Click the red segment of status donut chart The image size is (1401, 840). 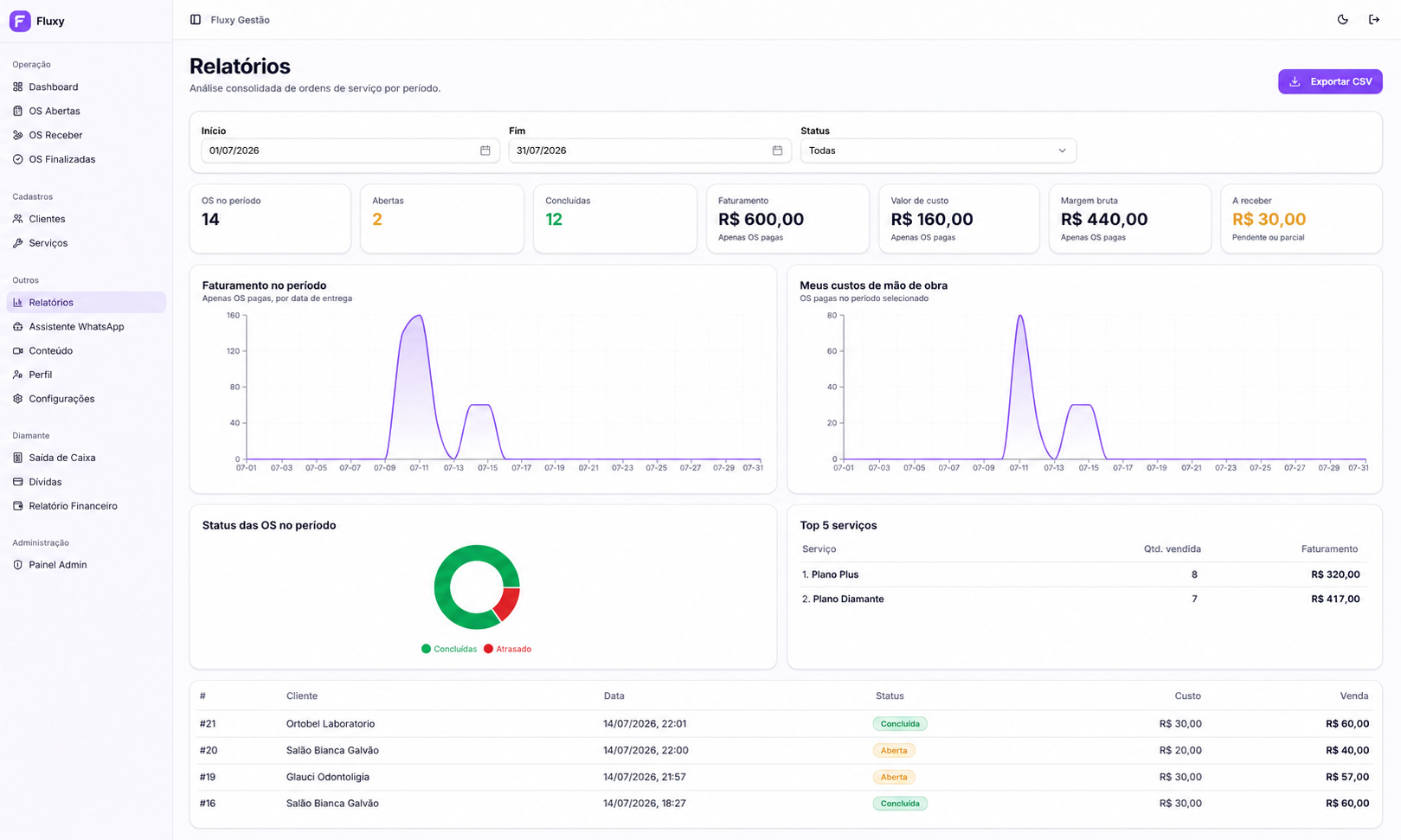click(x=509, y=603)
